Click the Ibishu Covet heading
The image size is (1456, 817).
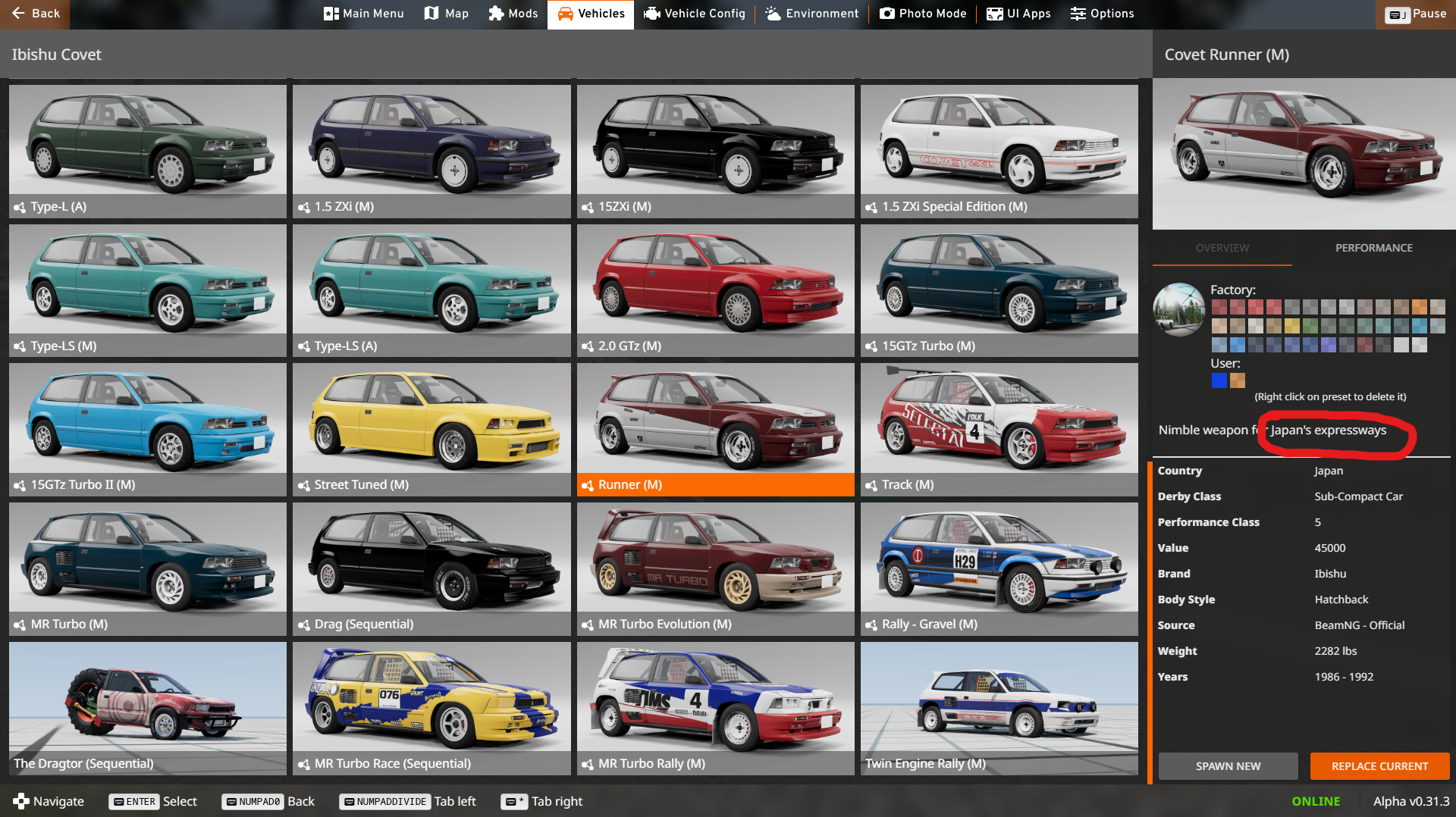pyautogui.click(x=56, y=55)
